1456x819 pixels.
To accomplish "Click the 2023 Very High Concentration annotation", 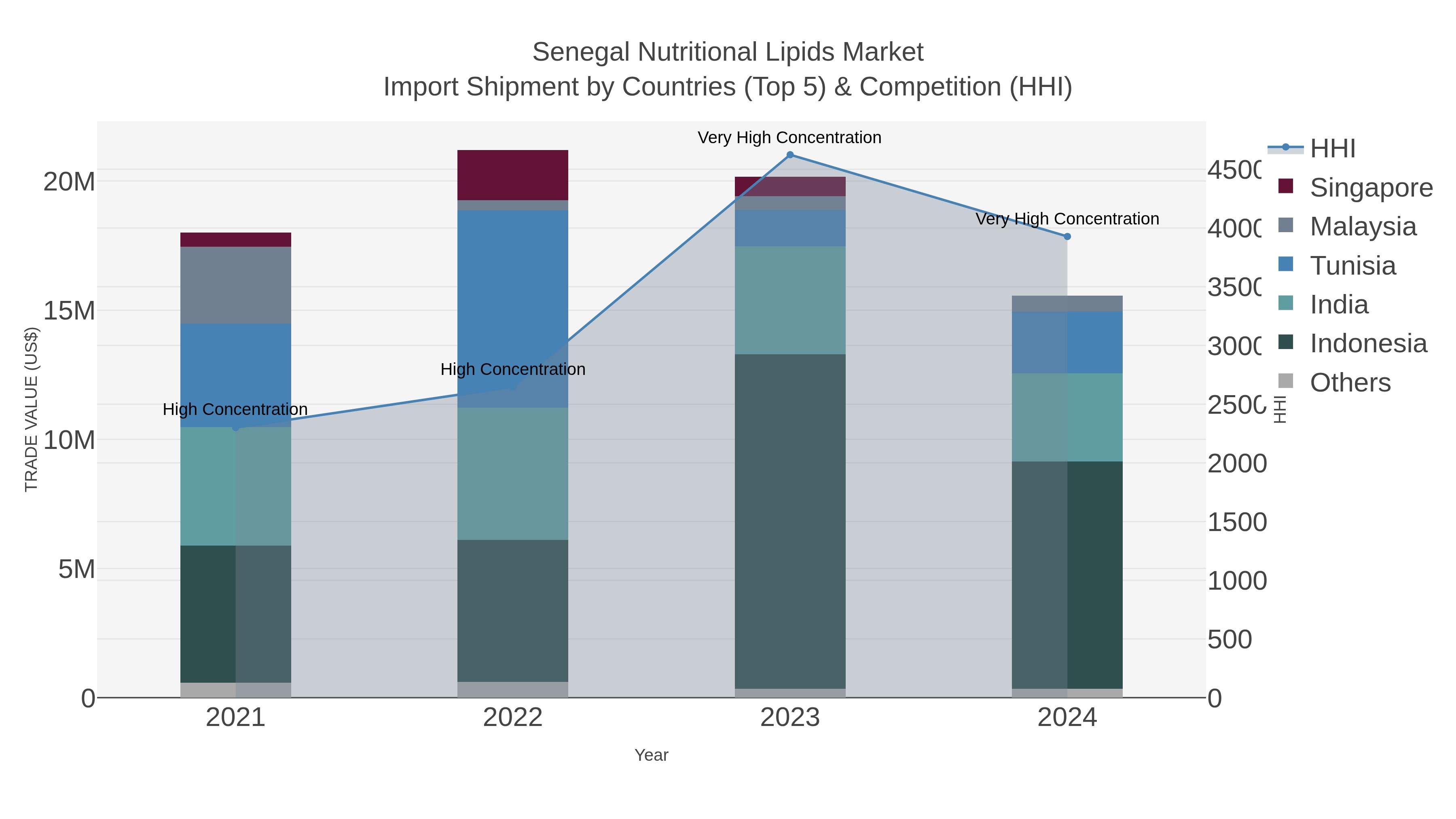I will click(789, 138).
